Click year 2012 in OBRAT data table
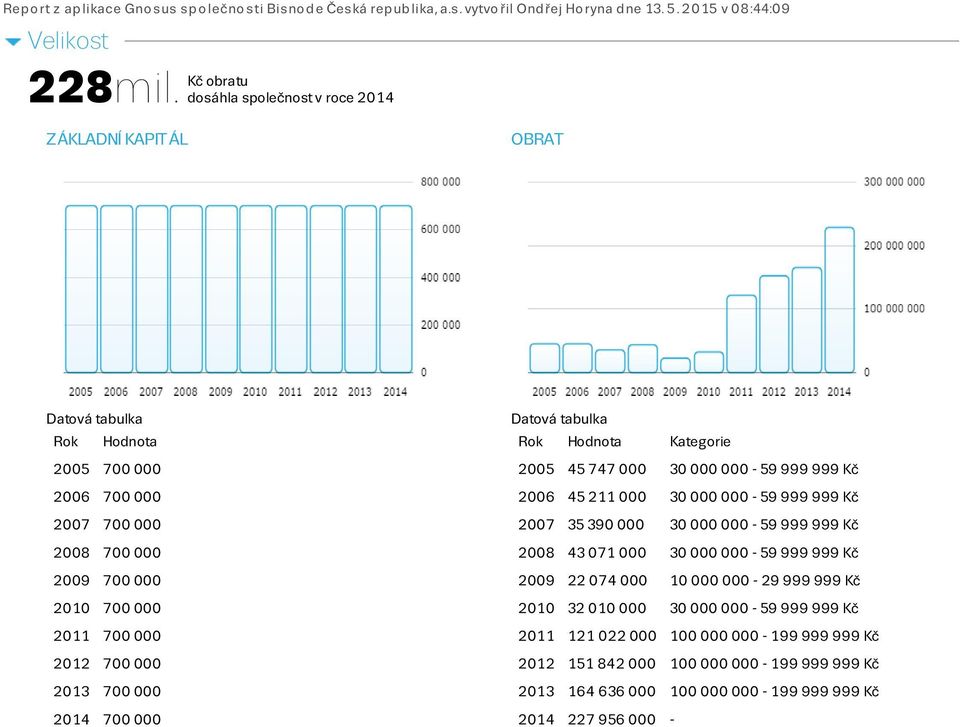This screenshot has width=960, height=727. 536,663
